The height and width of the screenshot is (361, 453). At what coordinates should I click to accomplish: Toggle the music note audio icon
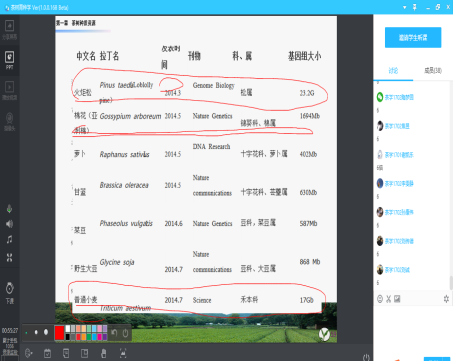pos(9,239)
